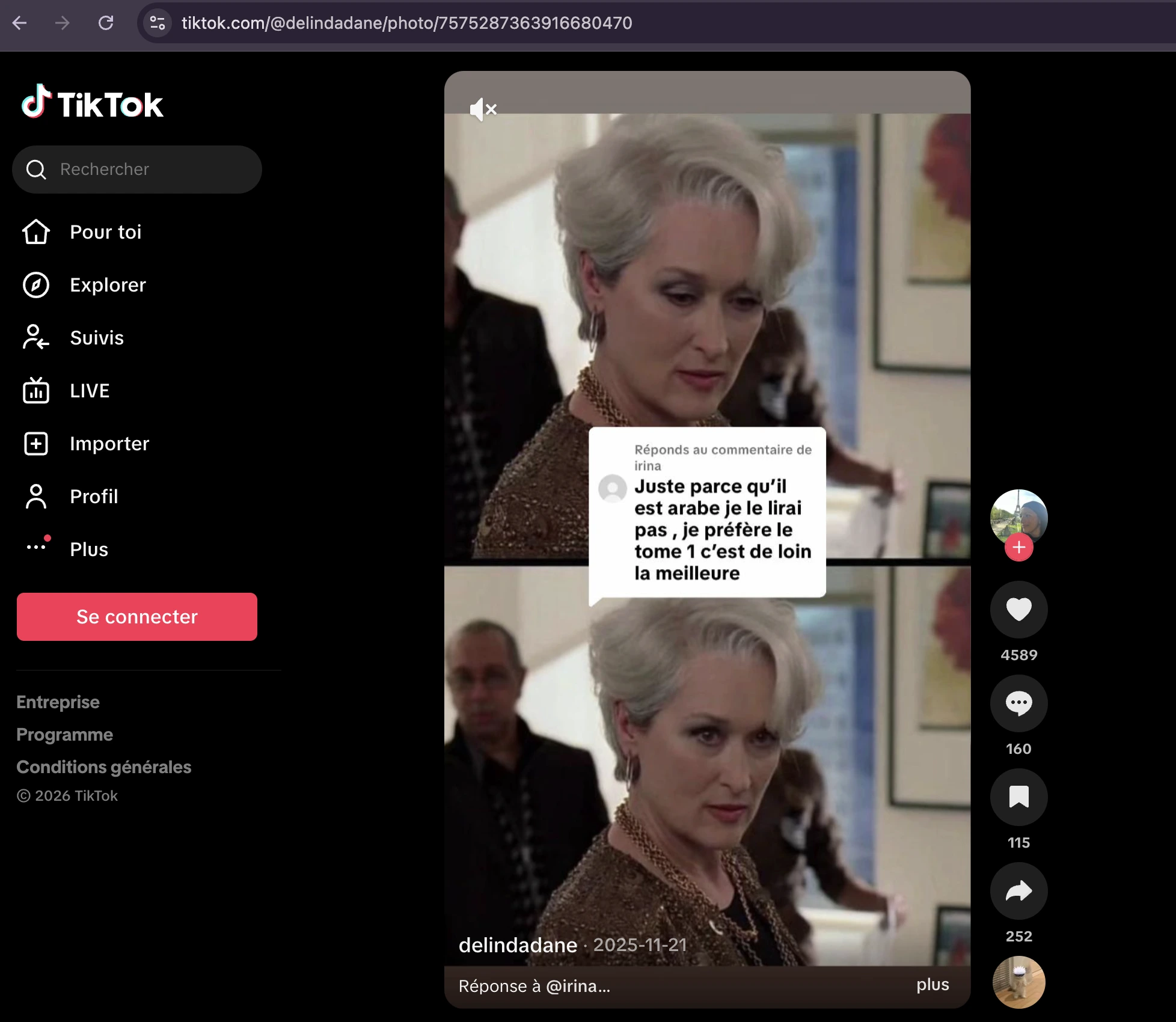
Task: Click the TikTok logo
Action: point(93,103)
